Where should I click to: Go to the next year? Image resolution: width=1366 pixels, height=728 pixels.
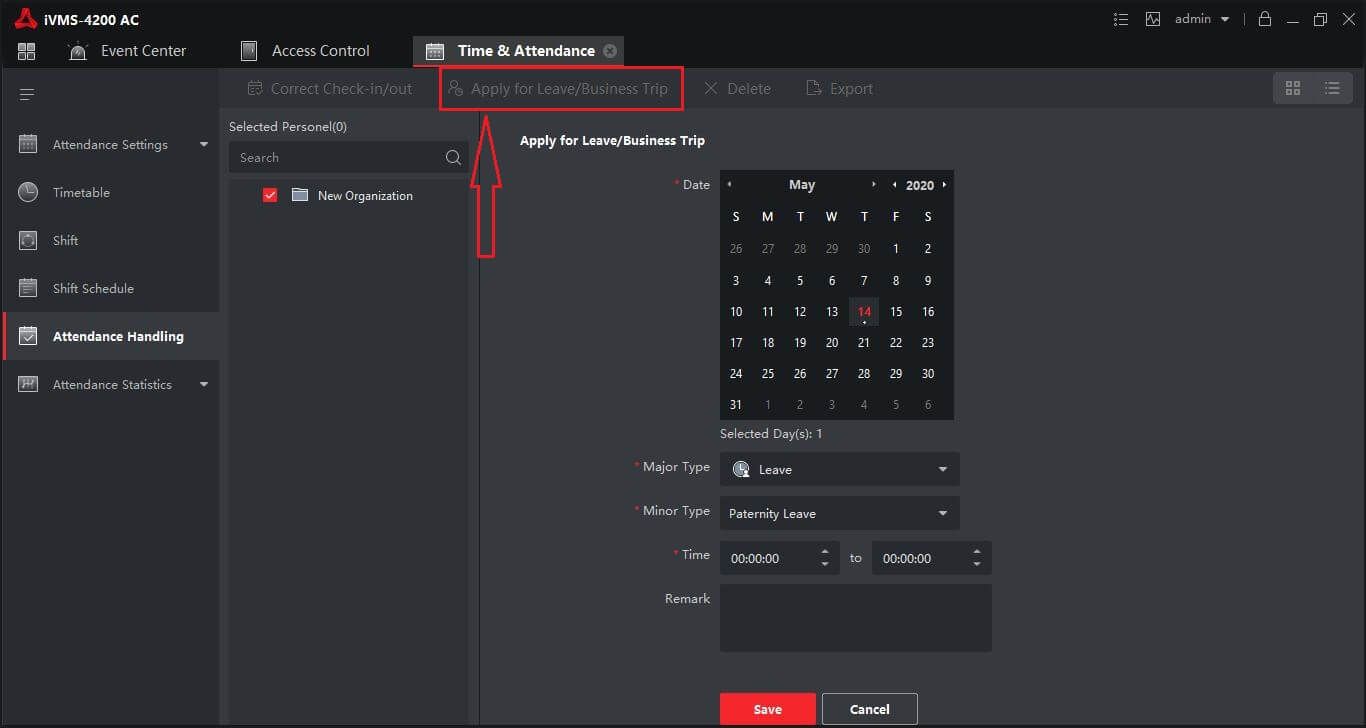click(x=944, y=185)
